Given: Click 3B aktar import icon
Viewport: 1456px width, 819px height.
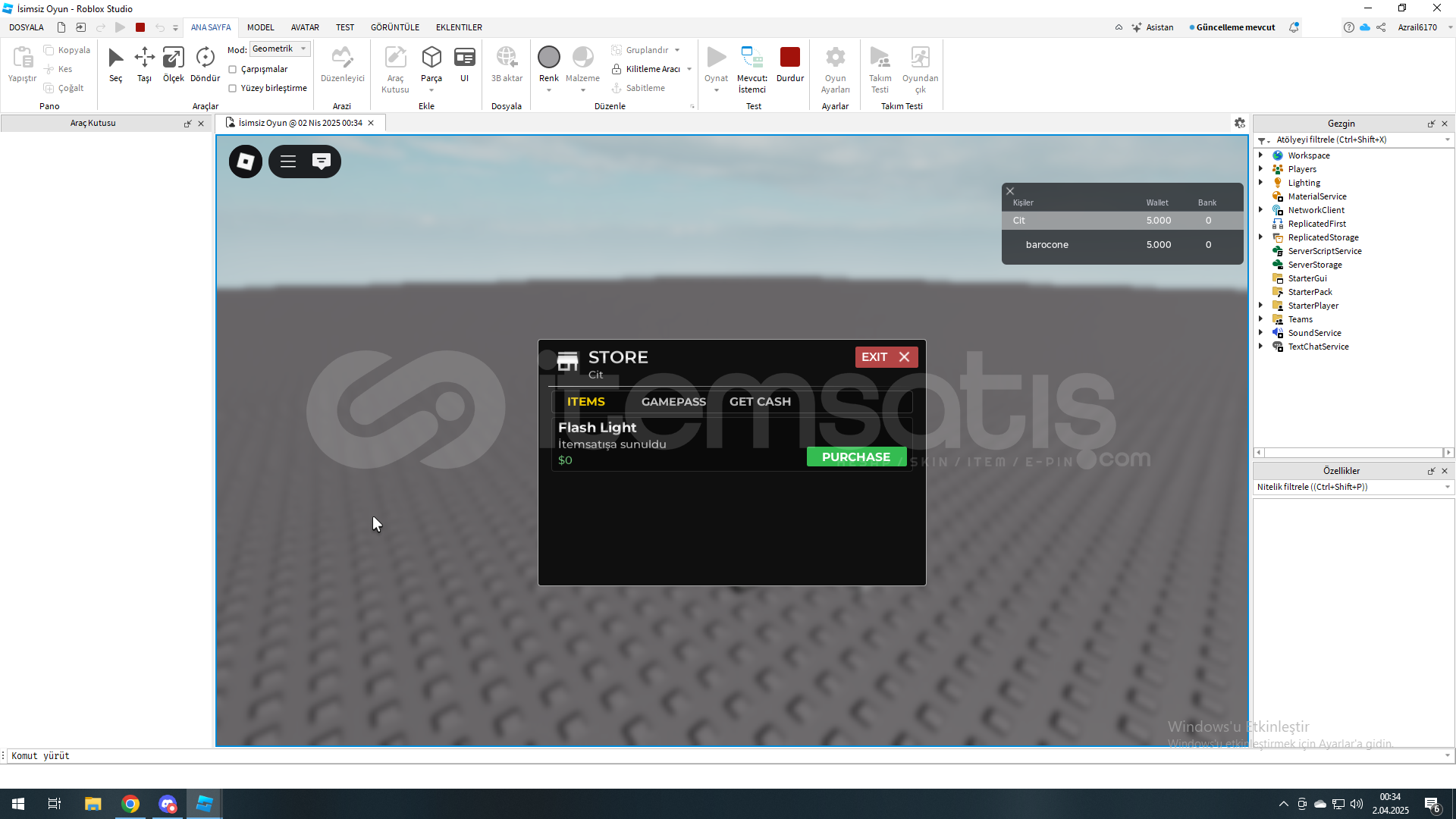Looking at the screenshot, I should pyautogui.click(x=507, y=64).
